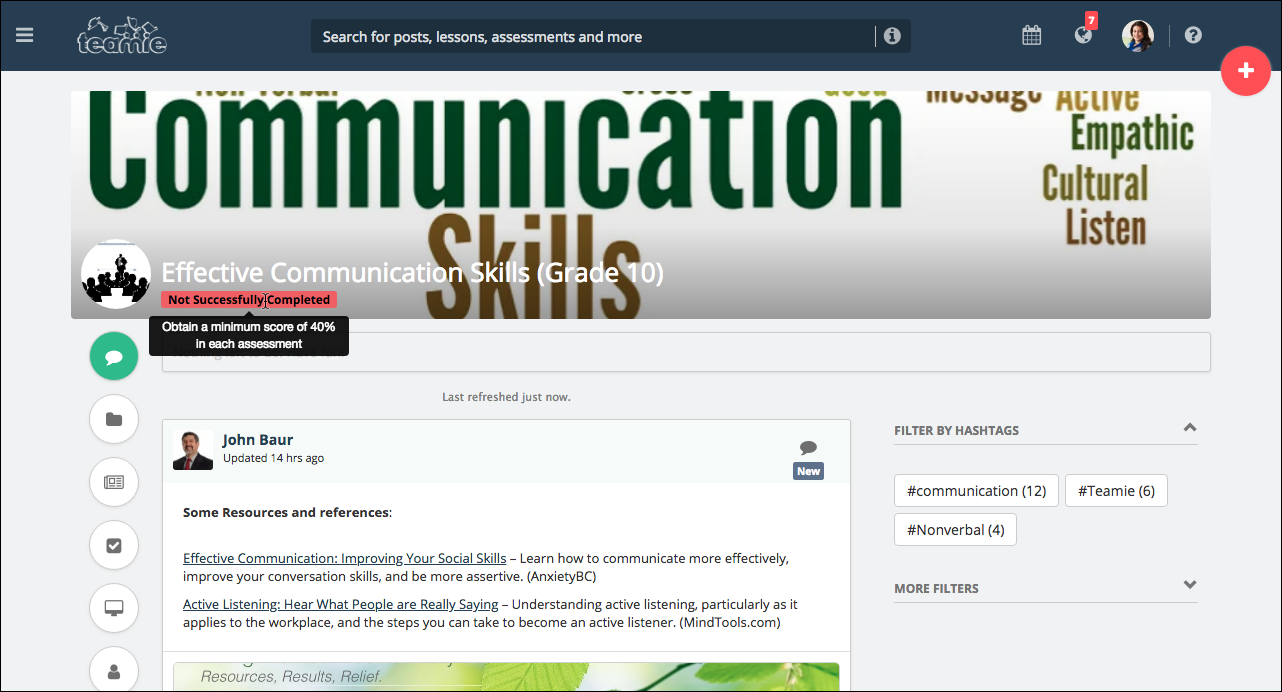Click the classroom group avatar image

[x=116, y=274]
